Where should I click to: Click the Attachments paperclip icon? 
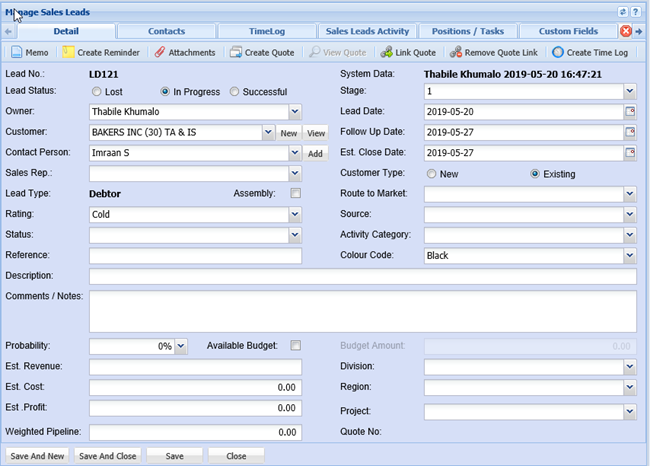(160, 52)
